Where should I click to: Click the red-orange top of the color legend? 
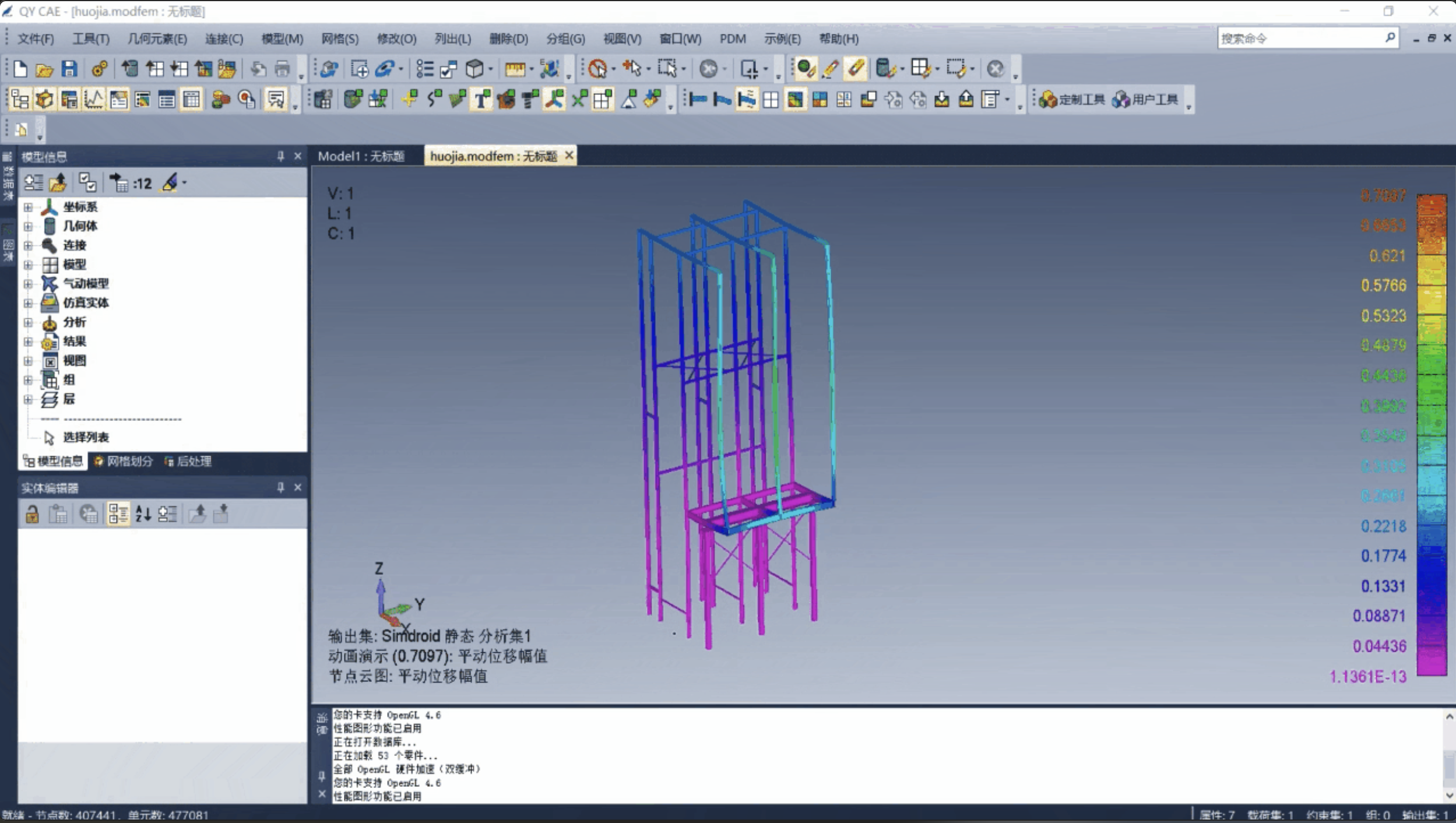click(x=1432, y=210)
